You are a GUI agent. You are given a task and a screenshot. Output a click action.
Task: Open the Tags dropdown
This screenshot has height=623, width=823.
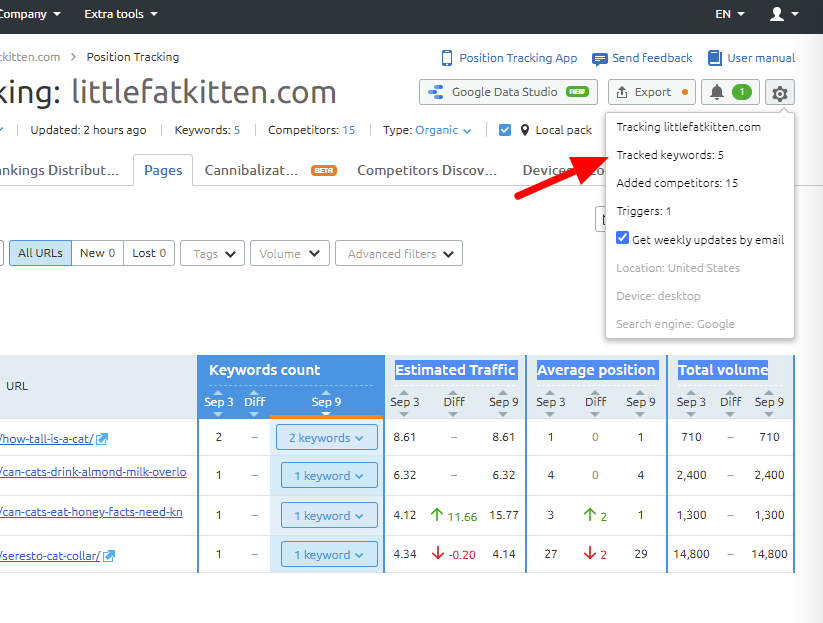click(213, 254)
